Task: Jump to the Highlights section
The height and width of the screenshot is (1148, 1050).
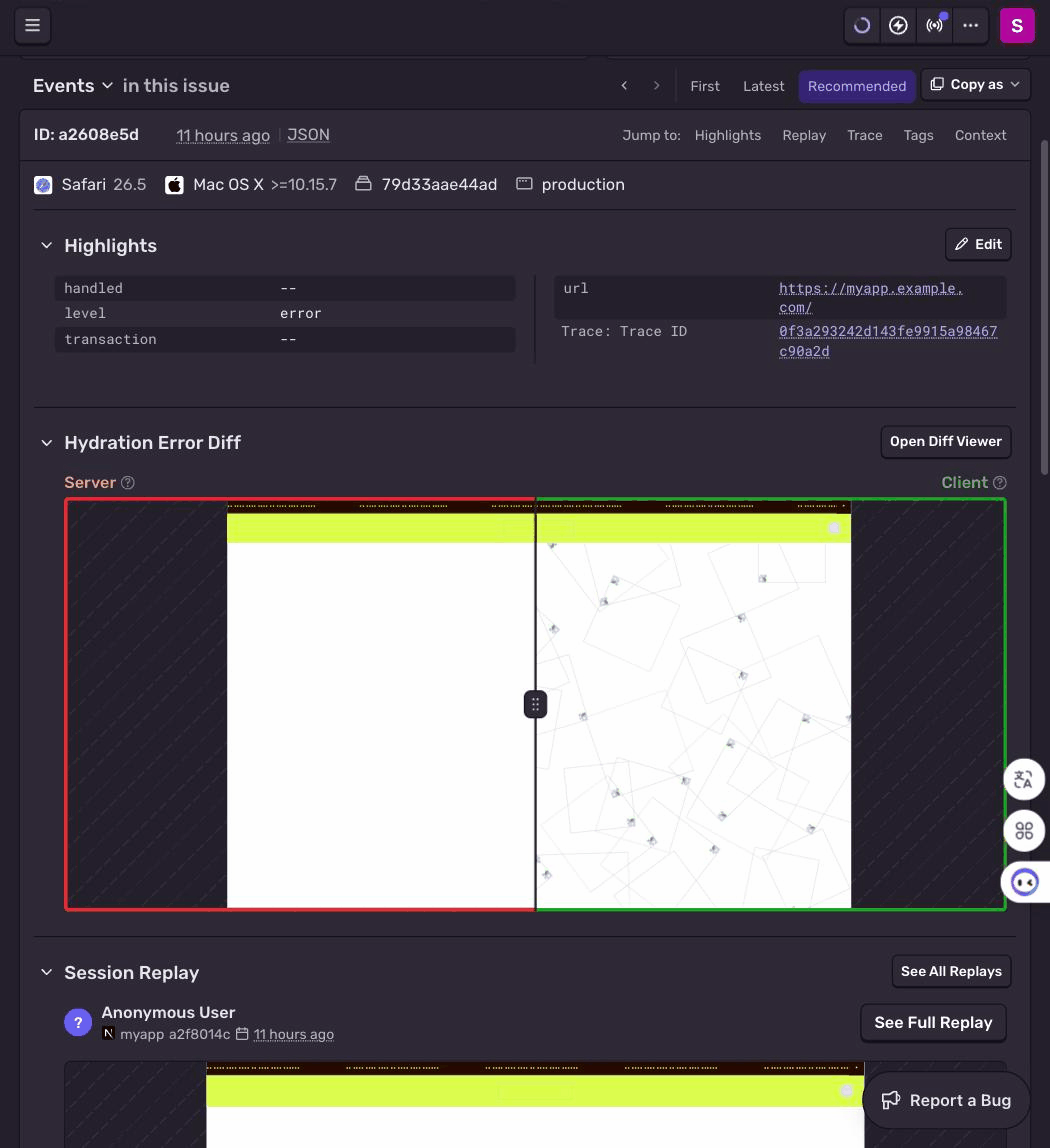Action: coord(728,135)
